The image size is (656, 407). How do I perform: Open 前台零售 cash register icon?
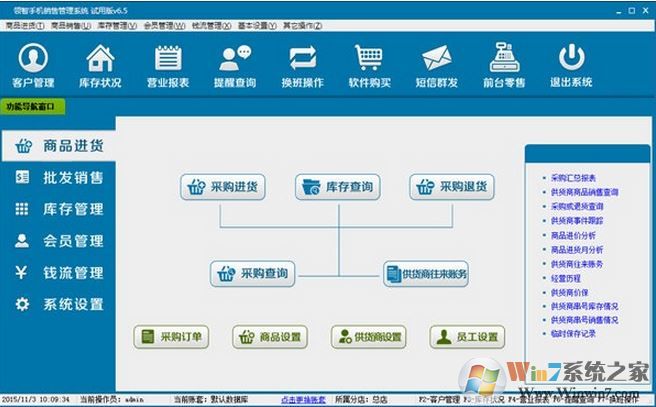(504, 65)
